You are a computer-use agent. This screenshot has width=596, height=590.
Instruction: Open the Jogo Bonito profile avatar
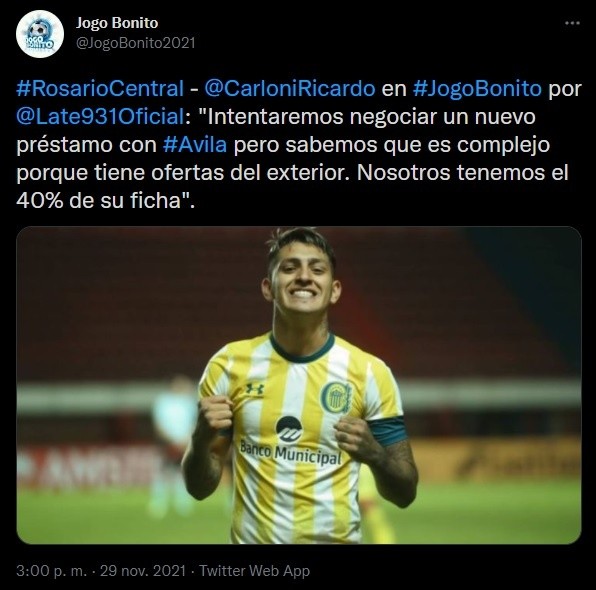click(40, 34)
